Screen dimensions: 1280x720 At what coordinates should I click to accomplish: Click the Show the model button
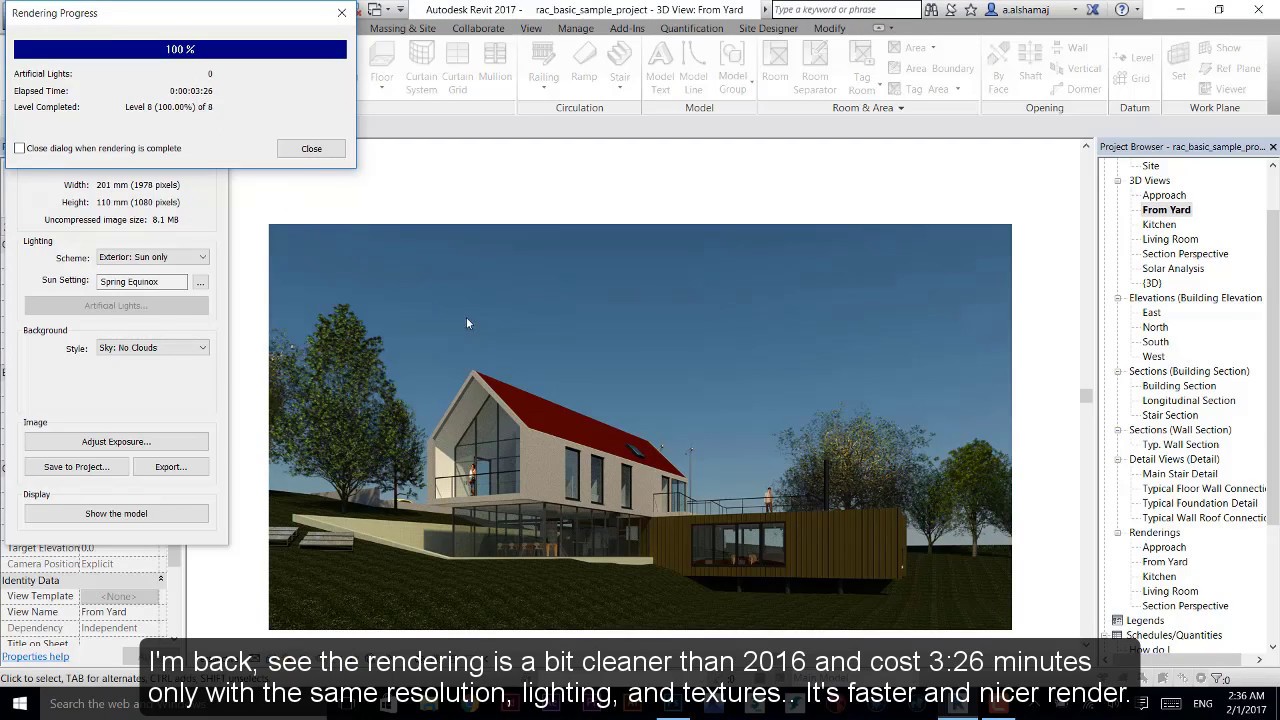(116, 514)
